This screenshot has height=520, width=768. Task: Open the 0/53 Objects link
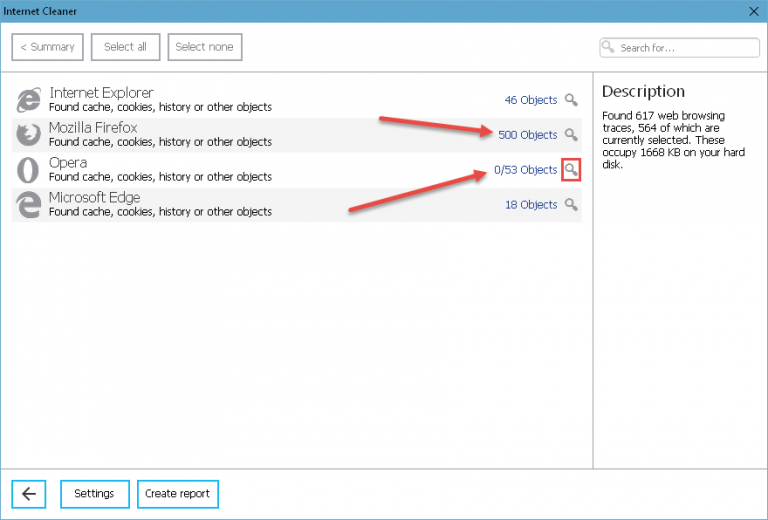[526, 170]
